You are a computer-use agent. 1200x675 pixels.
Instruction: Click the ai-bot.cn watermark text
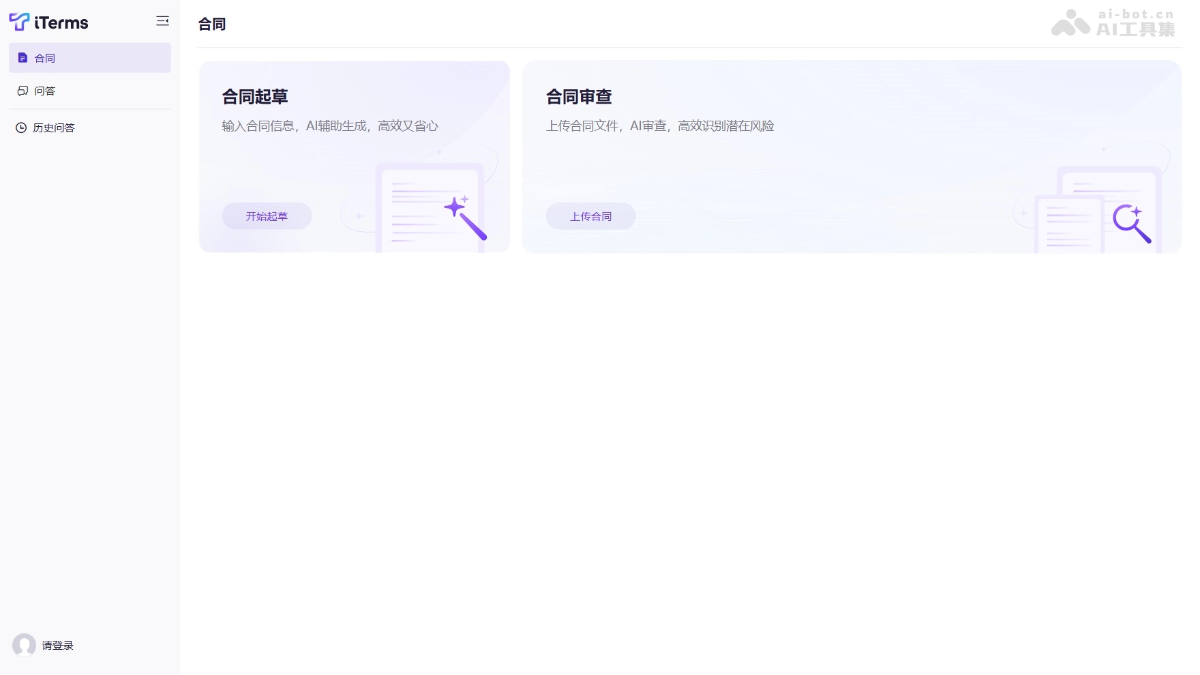point(1135,14)
